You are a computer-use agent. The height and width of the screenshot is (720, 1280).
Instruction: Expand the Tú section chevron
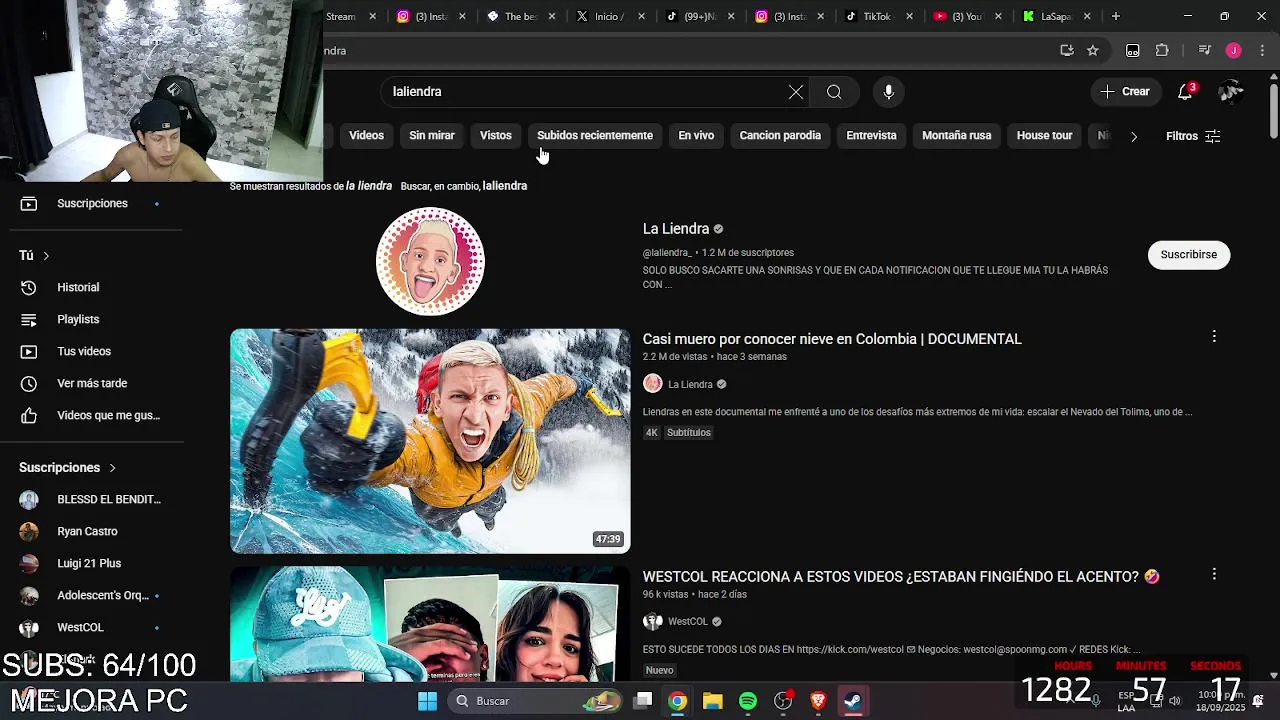point(46,256)
